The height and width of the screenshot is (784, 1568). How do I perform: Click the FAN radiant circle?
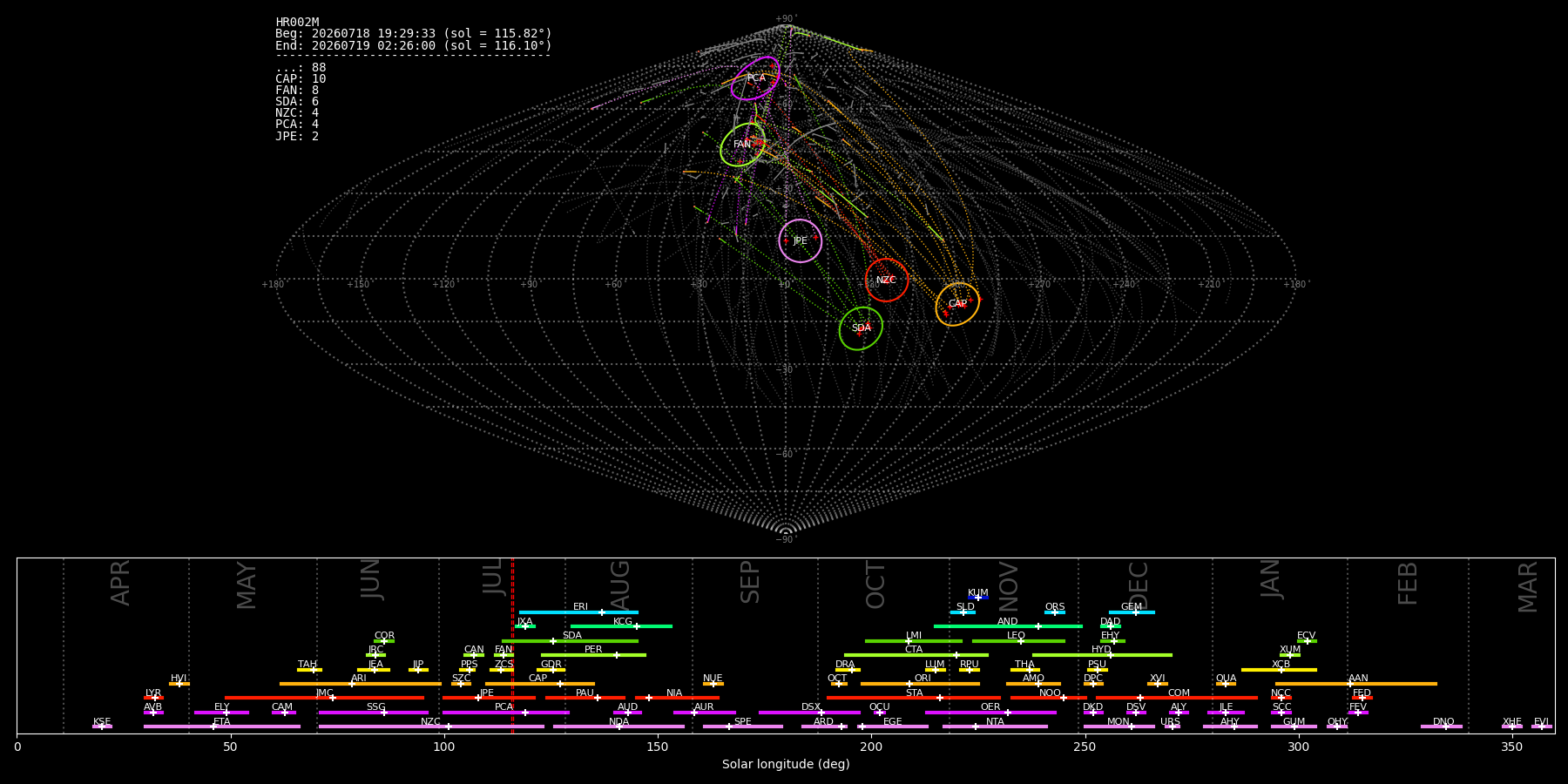click(743, 145)
